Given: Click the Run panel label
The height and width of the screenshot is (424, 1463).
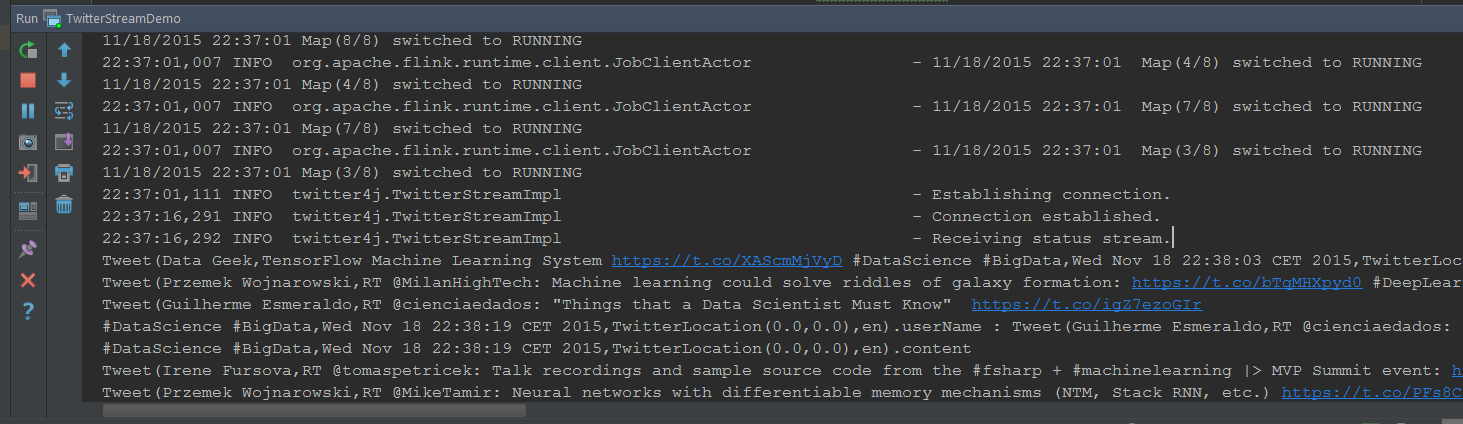Looking at the screenshot, I should [27, 19].
